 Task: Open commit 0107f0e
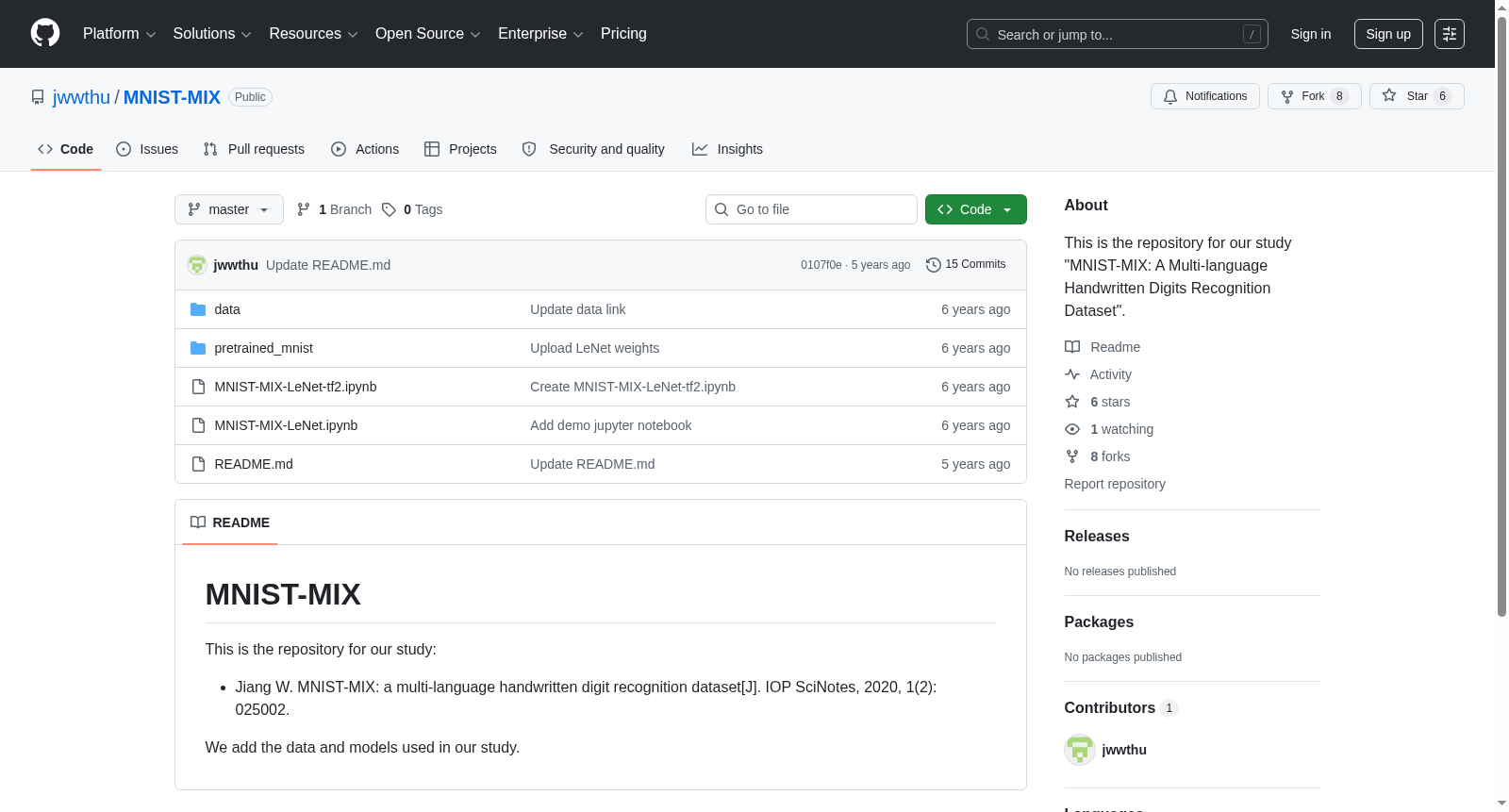pyautogui.click(x=821, y=265)
